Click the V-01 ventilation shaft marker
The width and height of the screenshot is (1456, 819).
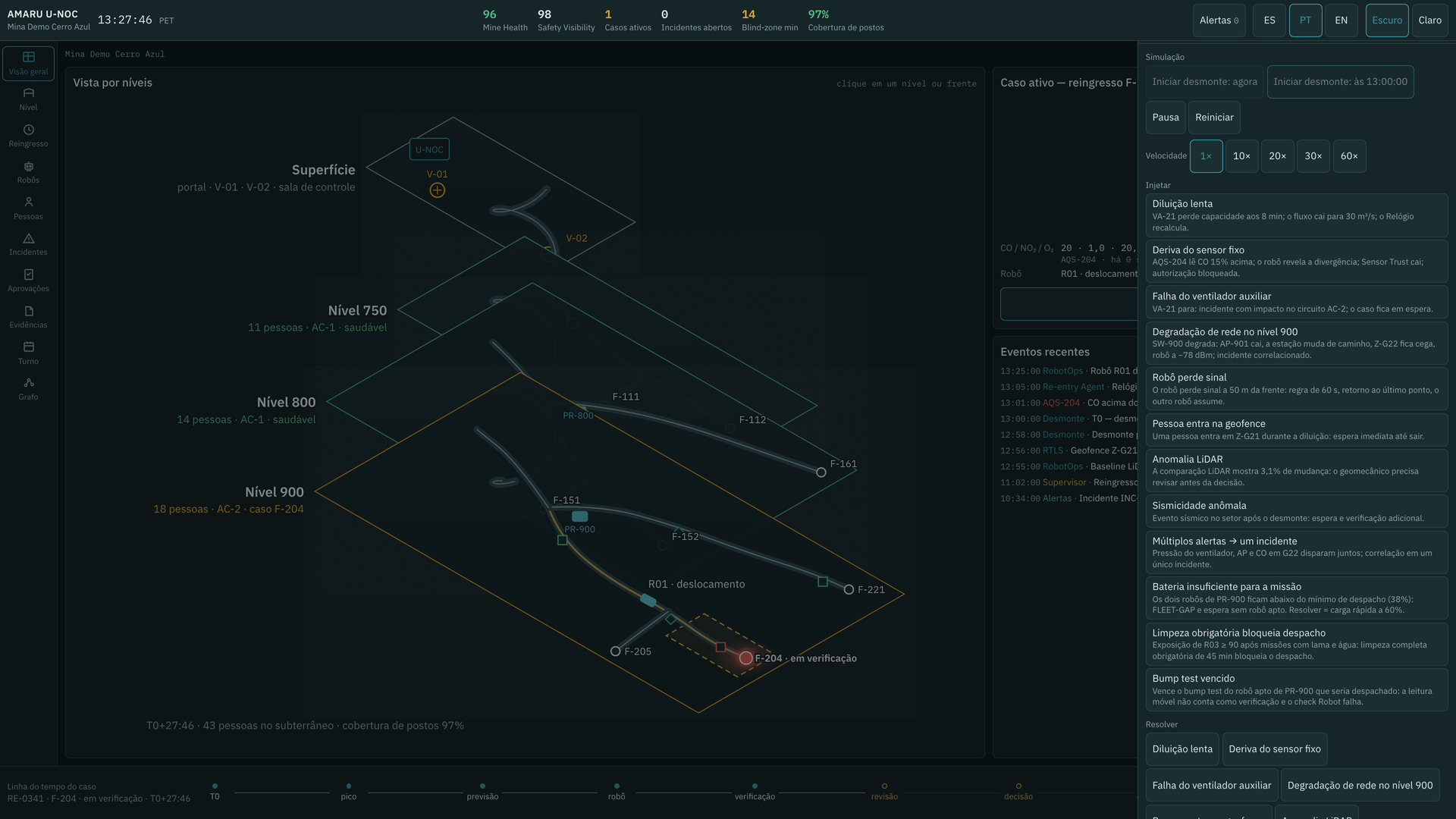pos(438,190)
